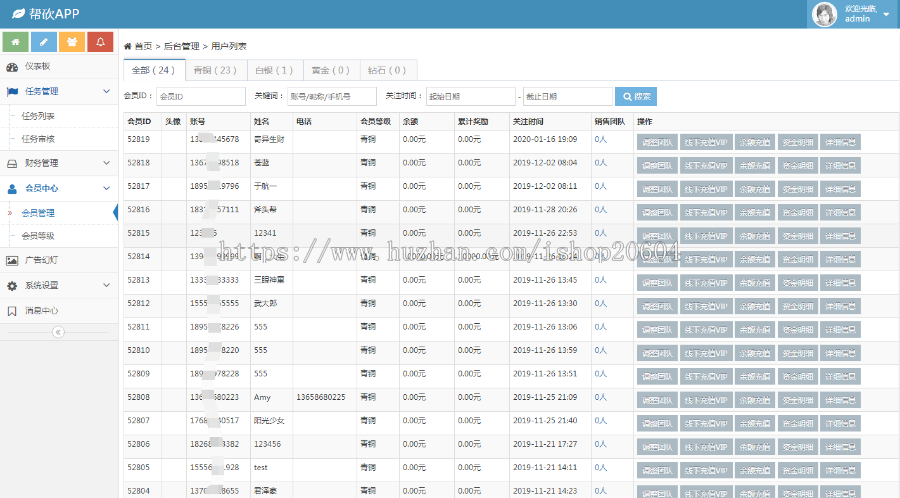This screenshot has width=900, height=498.
Task: Open 0人 team link for member 52819
Action: click(x=600, y=139)
